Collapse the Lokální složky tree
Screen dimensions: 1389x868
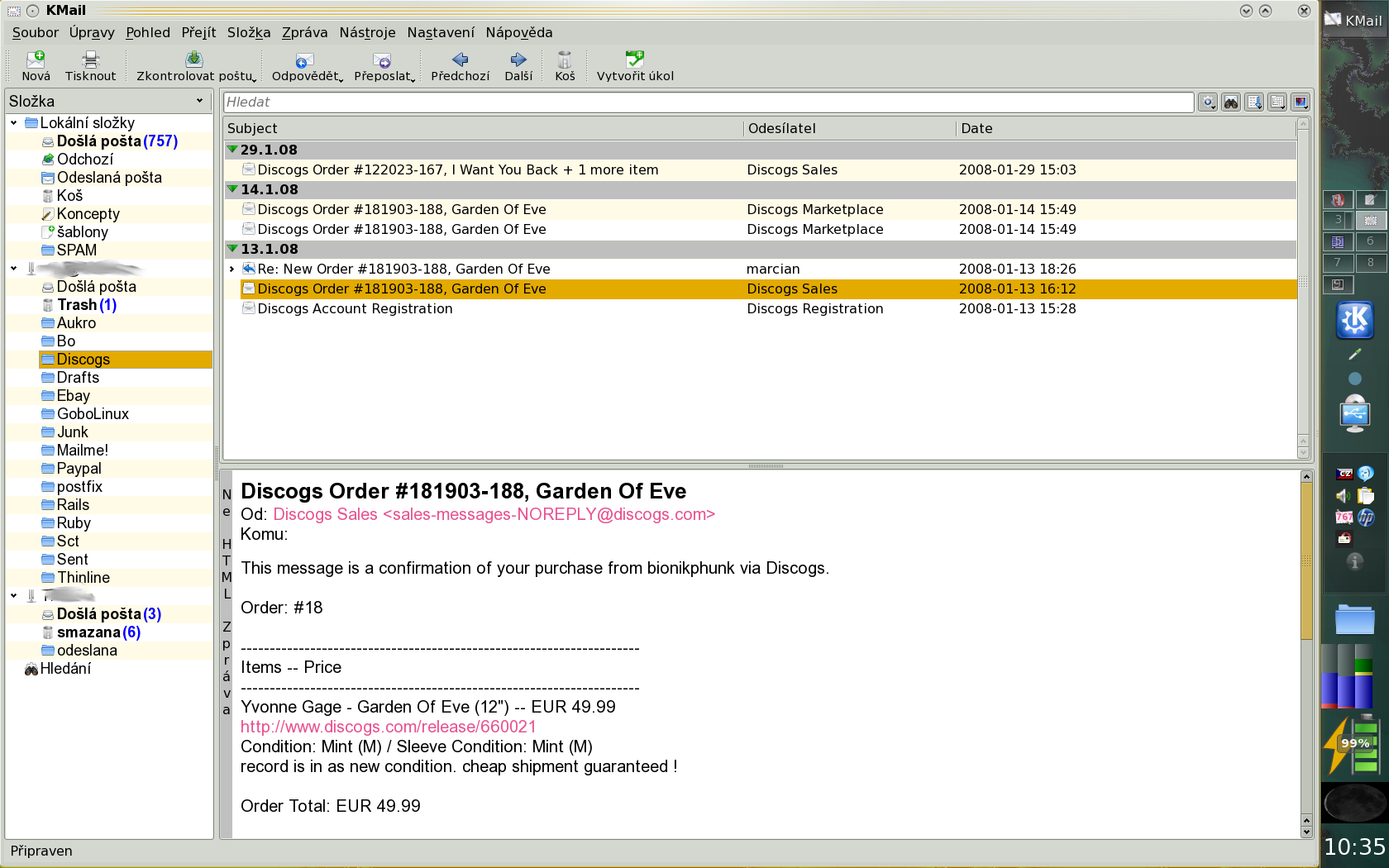tap(14, 123)
